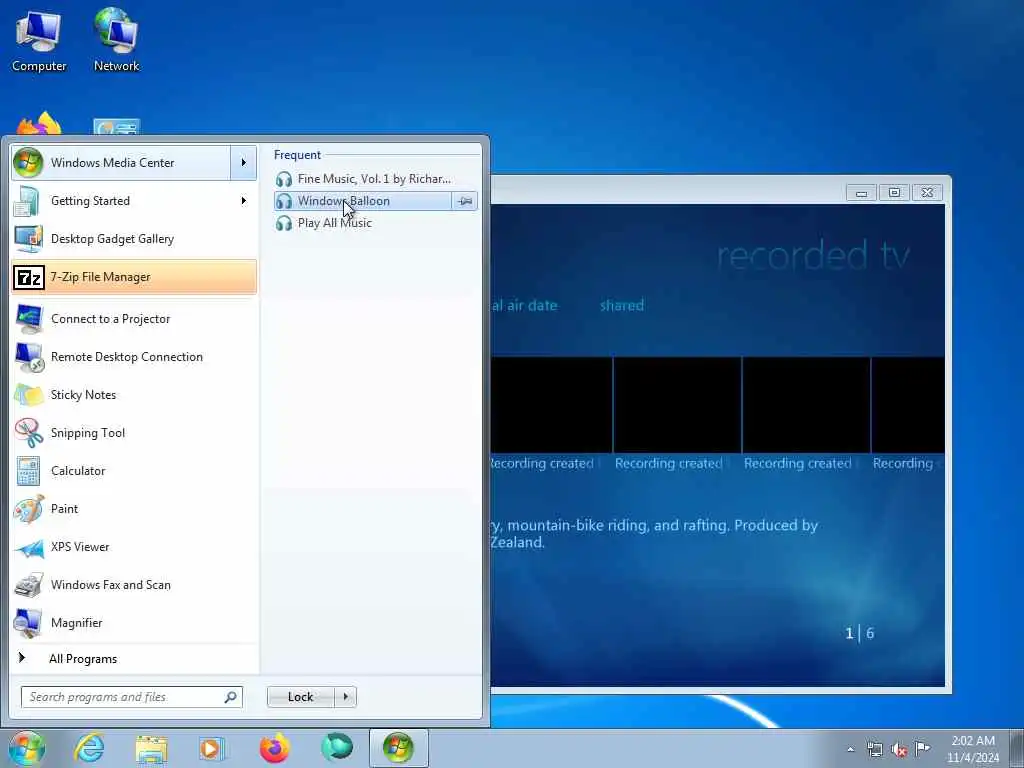Click the Windows Fax and Scan icon

point(28,585)
